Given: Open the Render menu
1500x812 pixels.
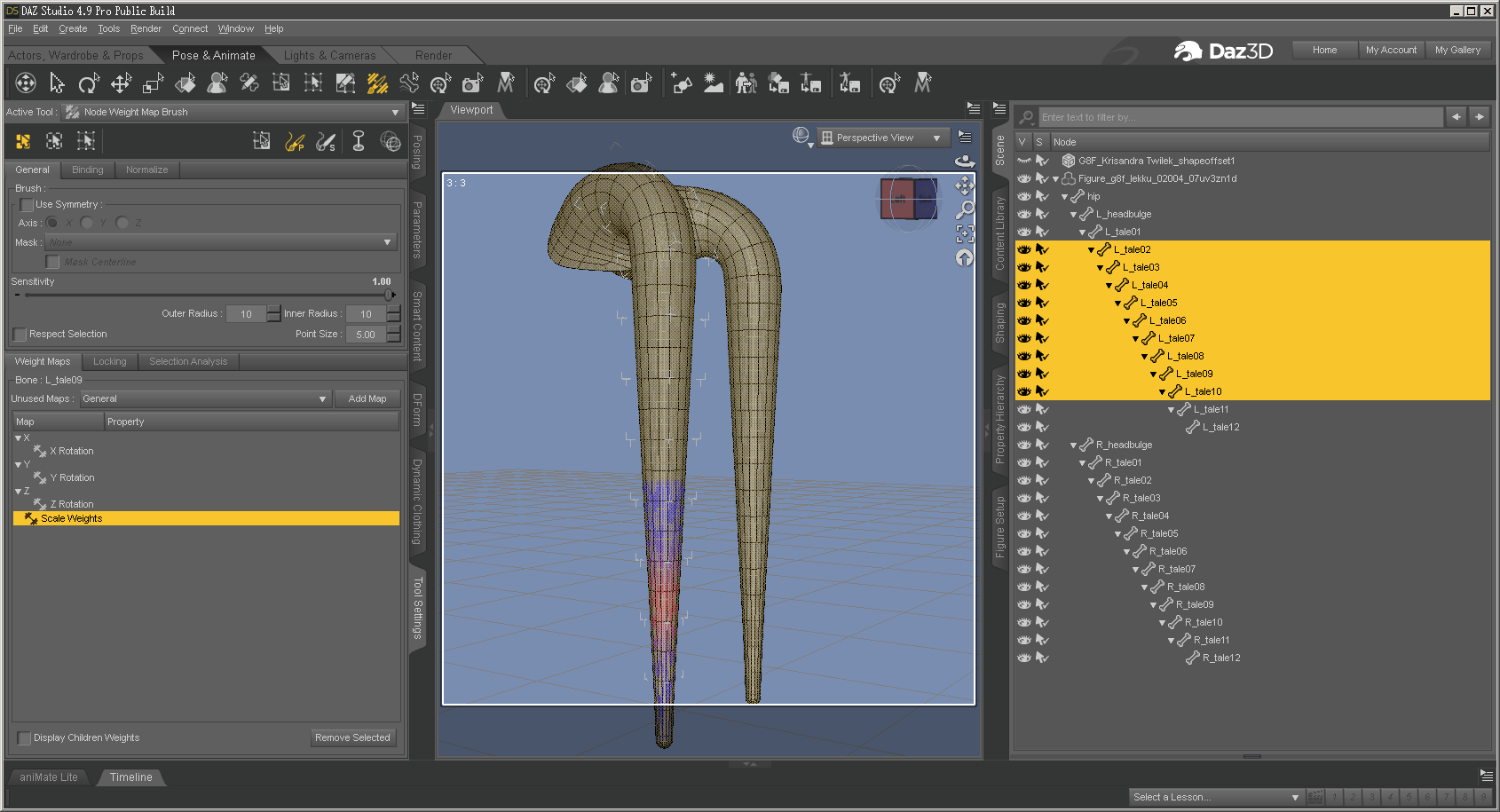Looking at the screenshot, I should pos(146,28).
